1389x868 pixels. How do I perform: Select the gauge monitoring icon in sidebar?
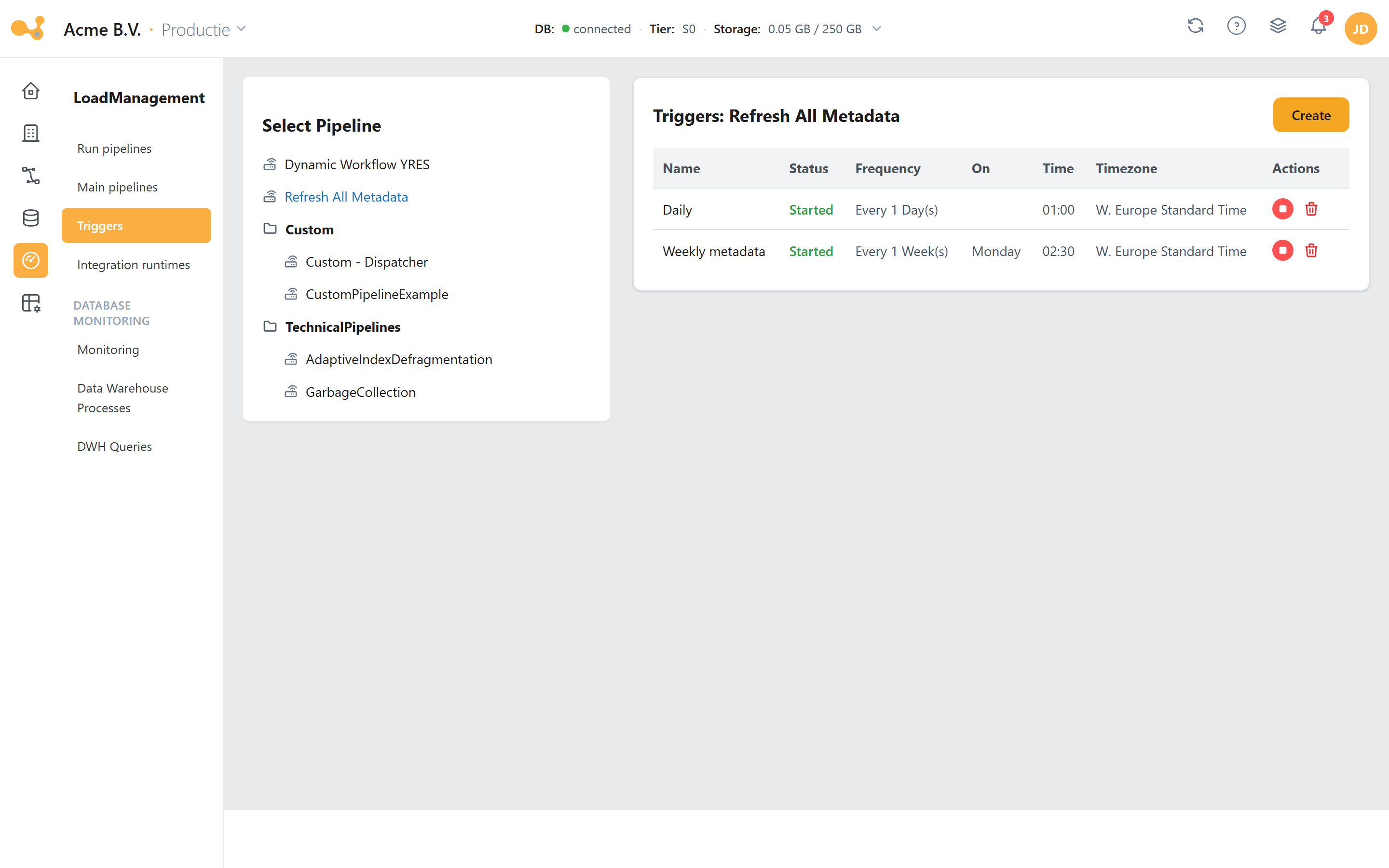coord(30,260)
